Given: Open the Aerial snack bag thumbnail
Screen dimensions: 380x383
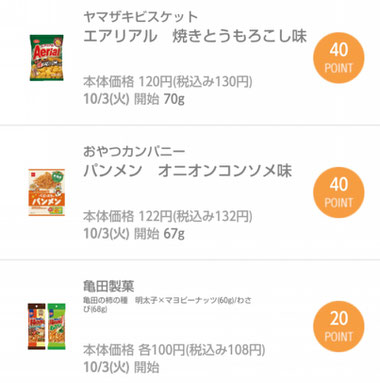Looking at the screenshot, I should click(x=47, y=57).
